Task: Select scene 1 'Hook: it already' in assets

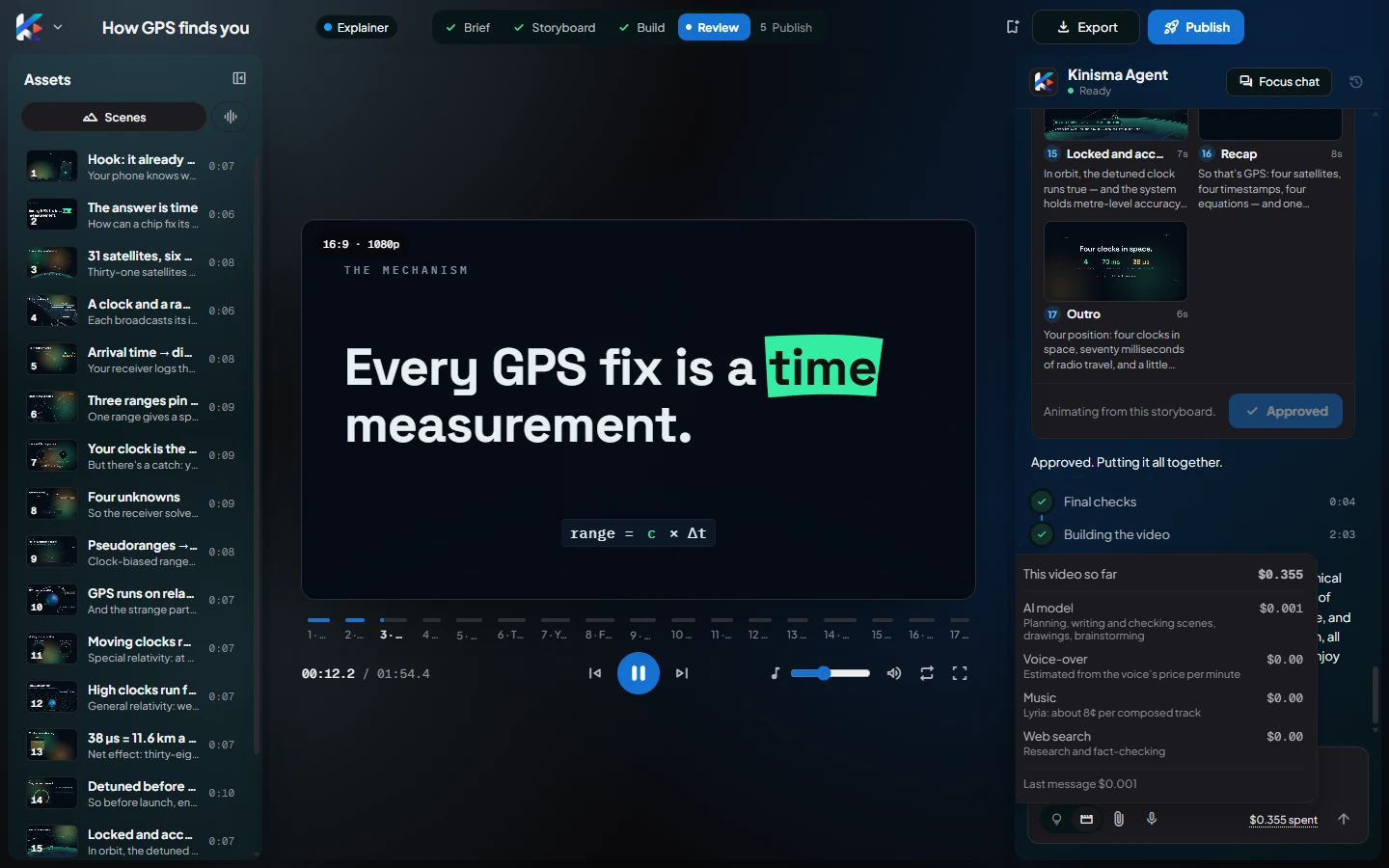Action: click(133, 166)
